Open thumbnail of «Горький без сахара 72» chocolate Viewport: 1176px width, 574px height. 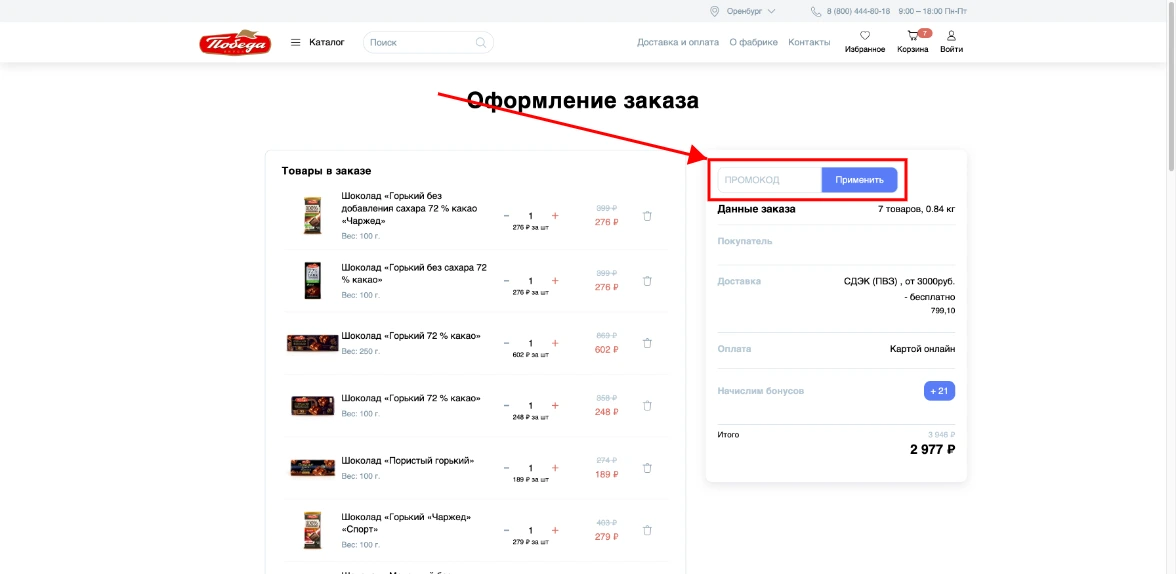312,281
